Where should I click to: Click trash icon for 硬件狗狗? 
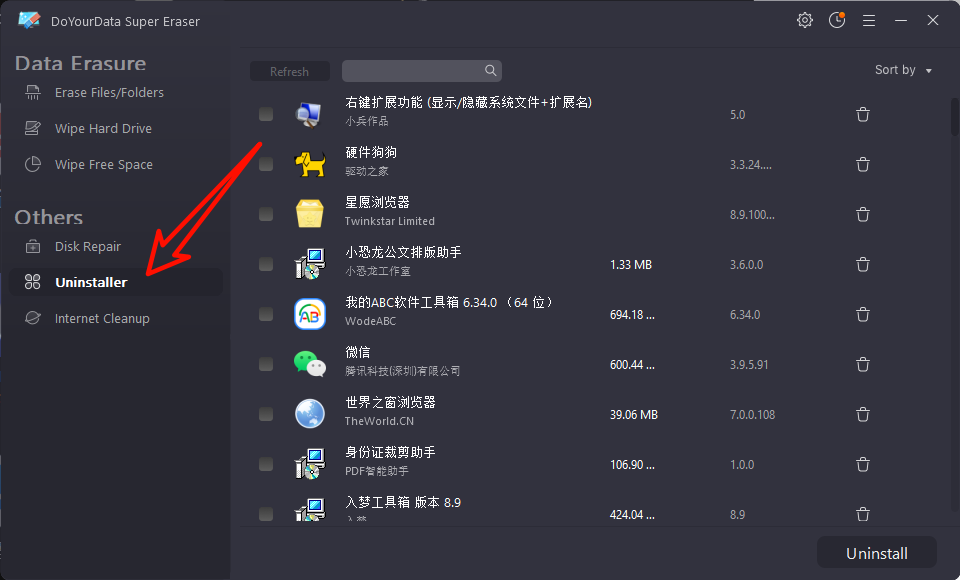click(x=863, y=164)
